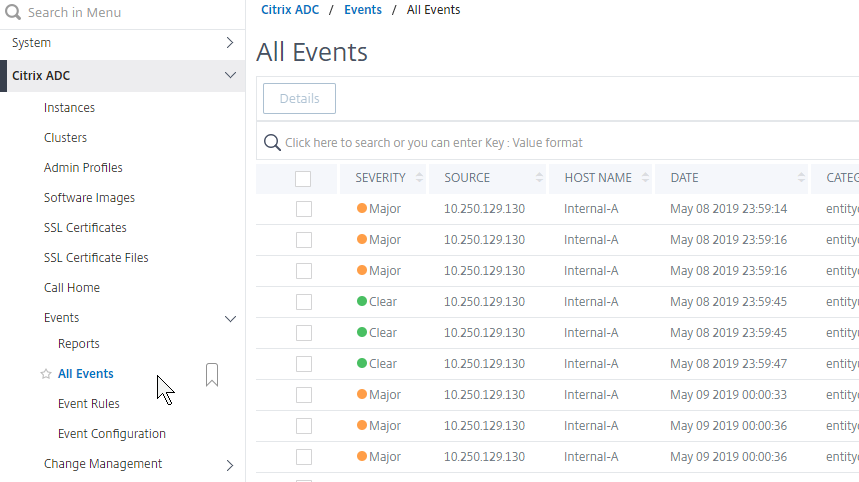
Task: Click the date May 09 2019 00:00:33
Action: pos(728,395)
